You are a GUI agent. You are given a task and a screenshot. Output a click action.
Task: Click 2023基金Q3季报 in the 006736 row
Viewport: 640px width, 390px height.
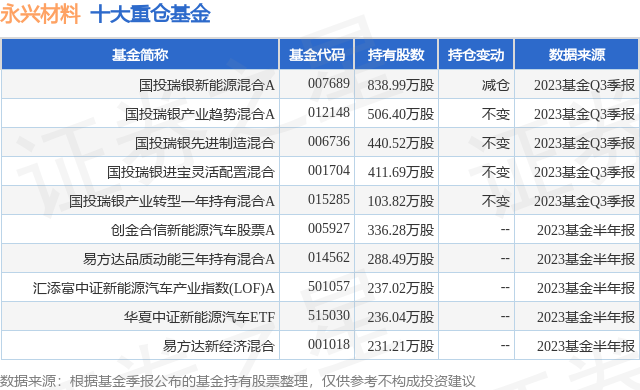584,143
